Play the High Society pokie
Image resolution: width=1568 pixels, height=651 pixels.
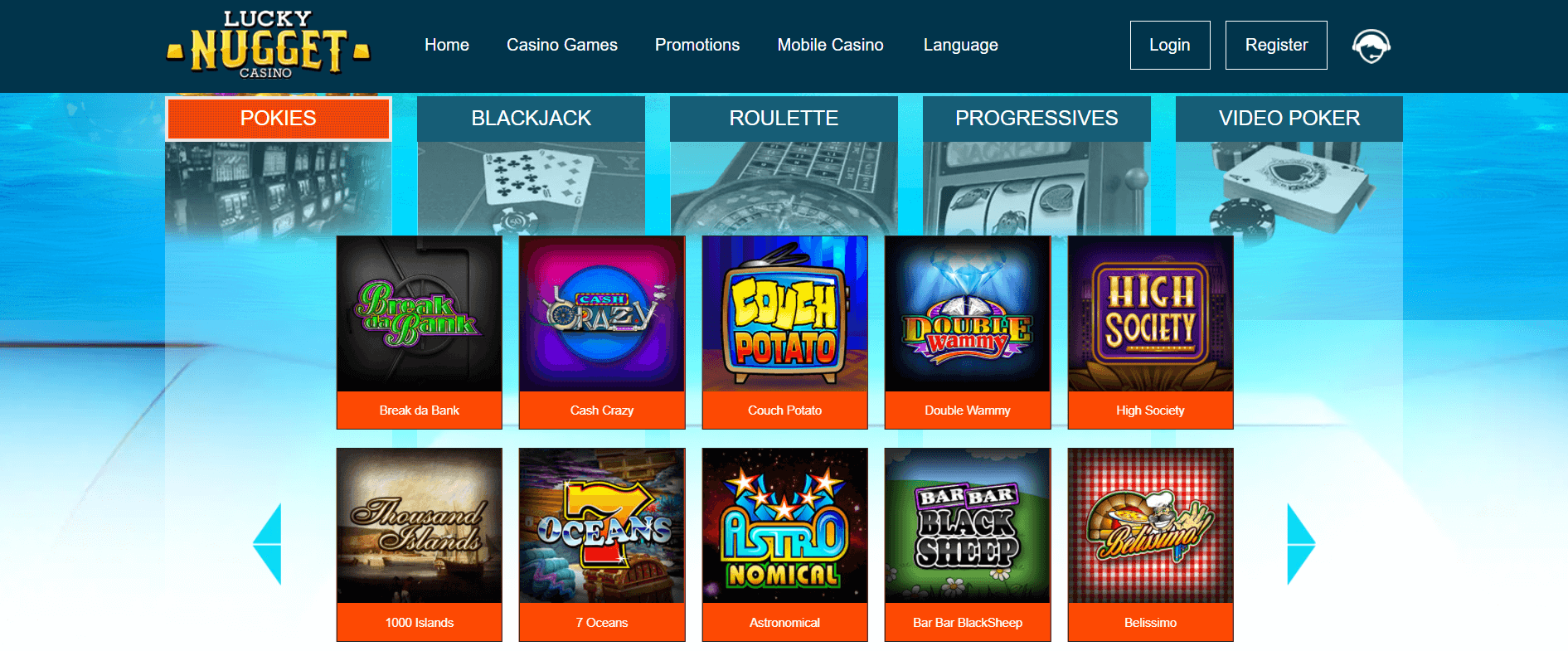1150,313
